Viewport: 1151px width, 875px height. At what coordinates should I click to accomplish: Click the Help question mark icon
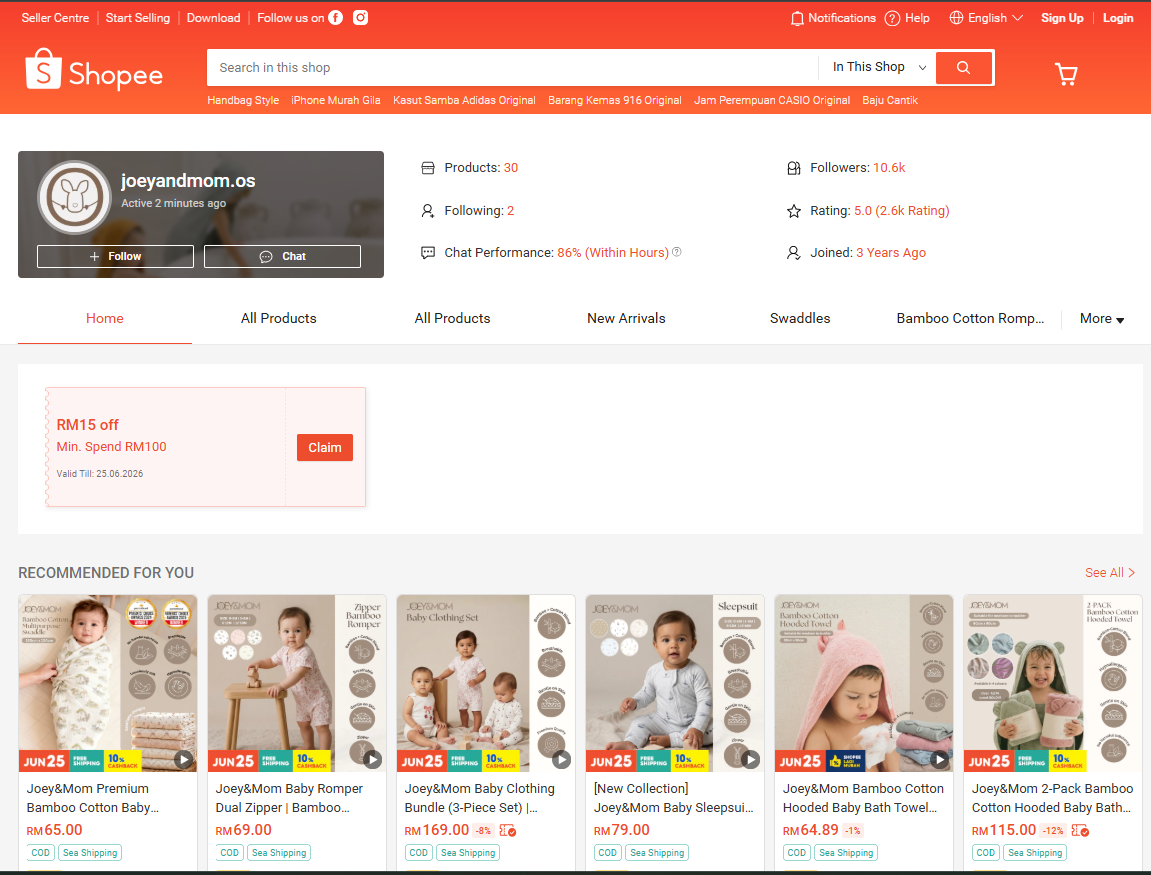(892, 18)
